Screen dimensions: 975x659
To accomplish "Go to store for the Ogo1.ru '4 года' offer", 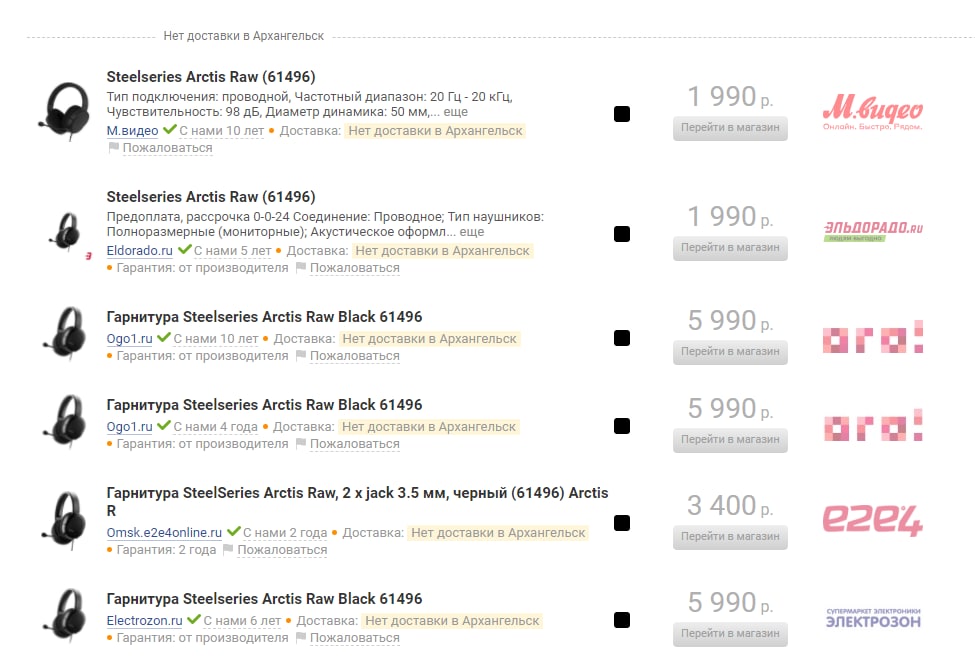I will coord(730,440).
